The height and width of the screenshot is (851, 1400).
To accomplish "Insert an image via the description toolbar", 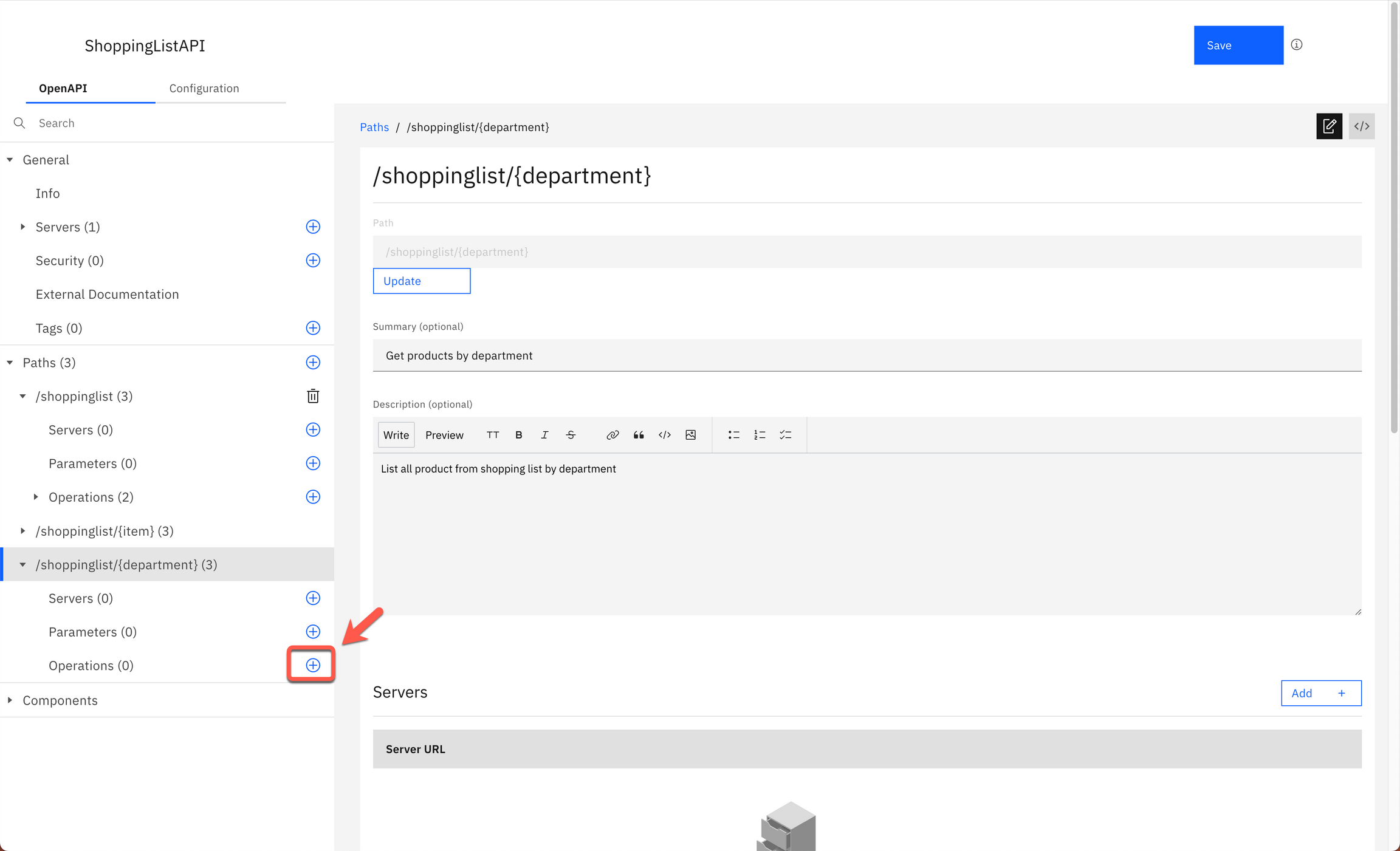I will [690, 435].
